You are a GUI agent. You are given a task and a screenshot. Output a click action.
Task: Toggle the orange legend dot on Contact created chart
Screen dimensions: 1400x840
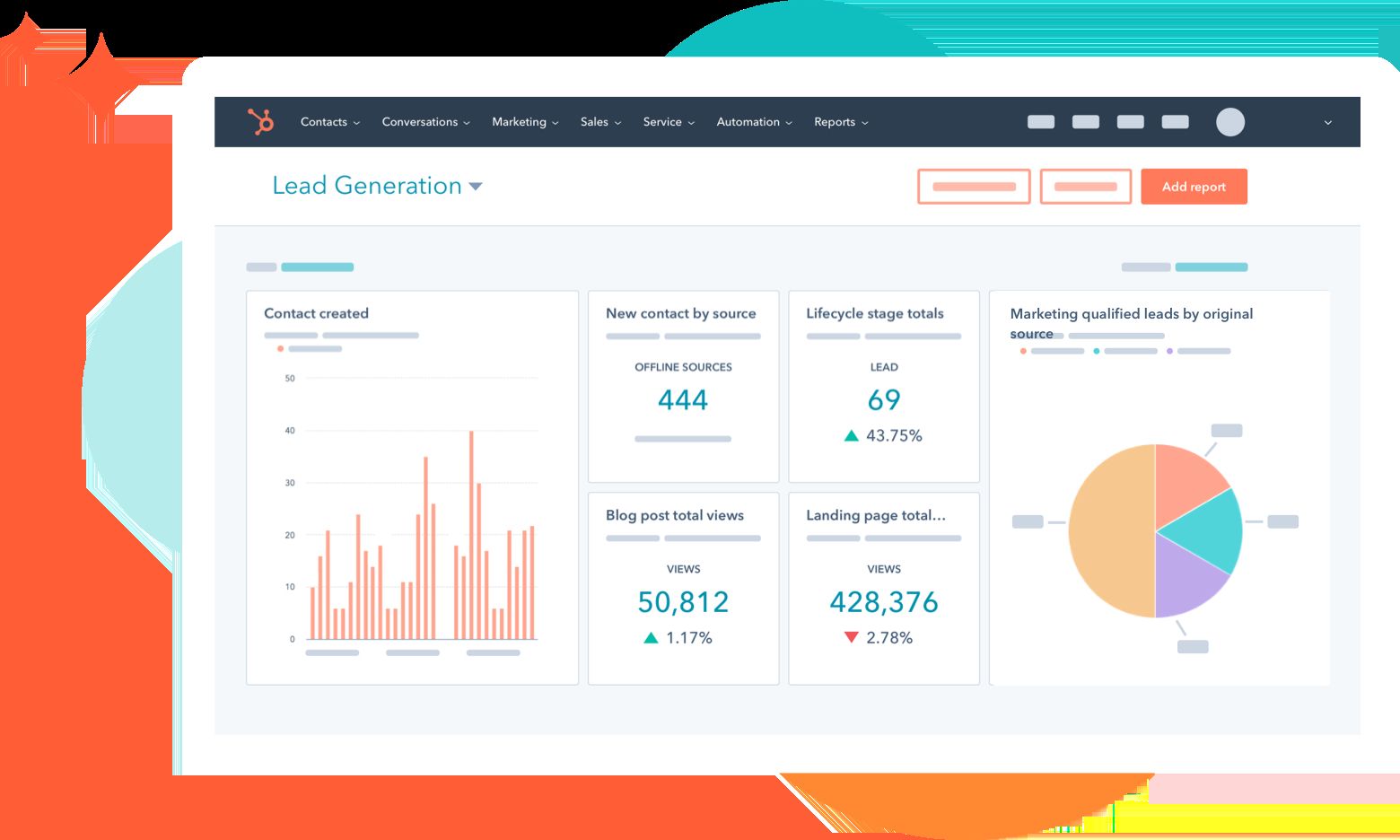(x=280, y=349)
